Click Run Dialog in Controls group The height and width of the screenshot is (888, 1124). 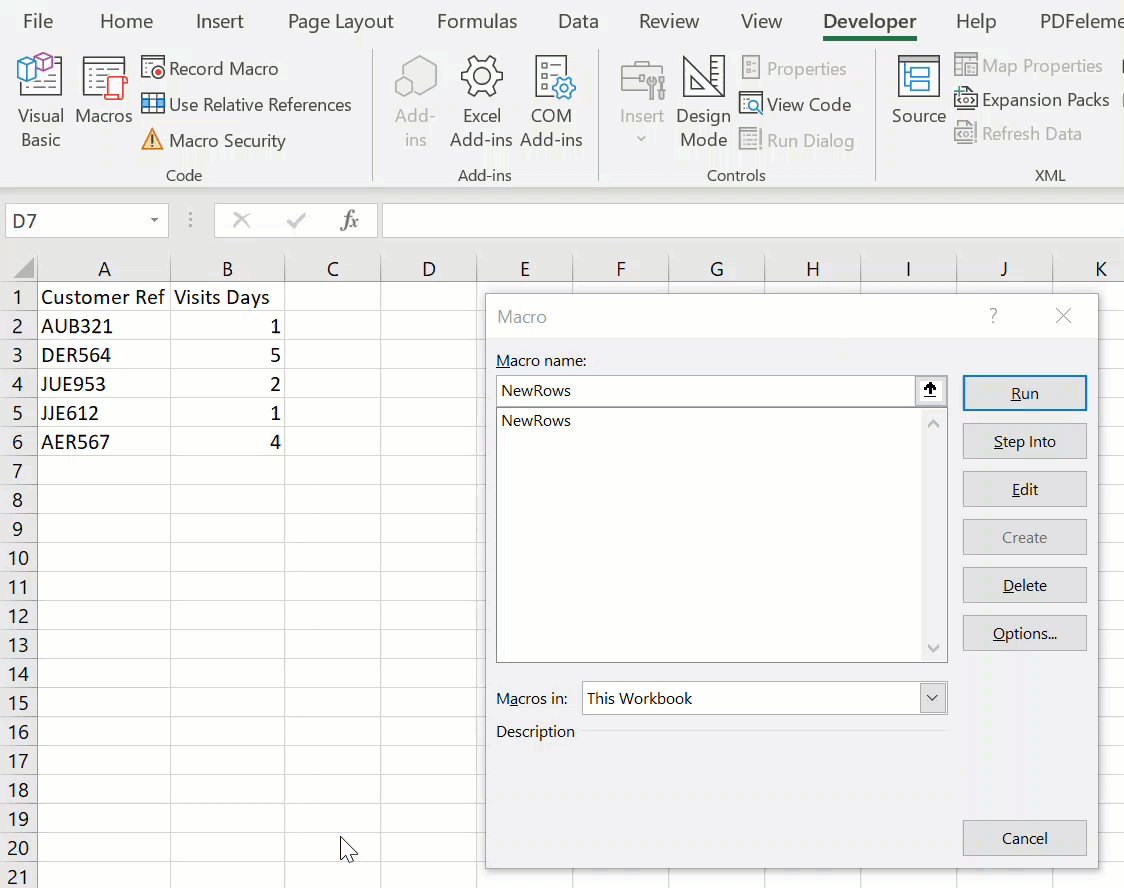coord(796,140)
